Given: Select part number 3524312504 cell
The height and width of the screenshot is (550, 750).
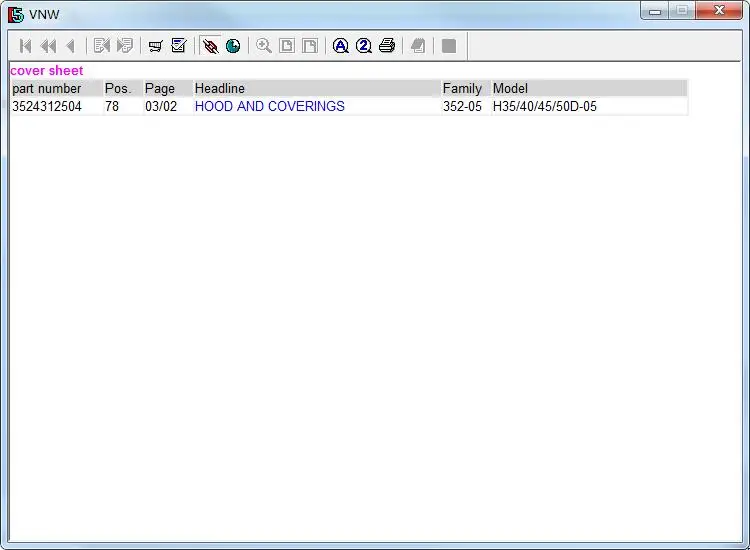Looking at the screenshot, I should point(47,106).
